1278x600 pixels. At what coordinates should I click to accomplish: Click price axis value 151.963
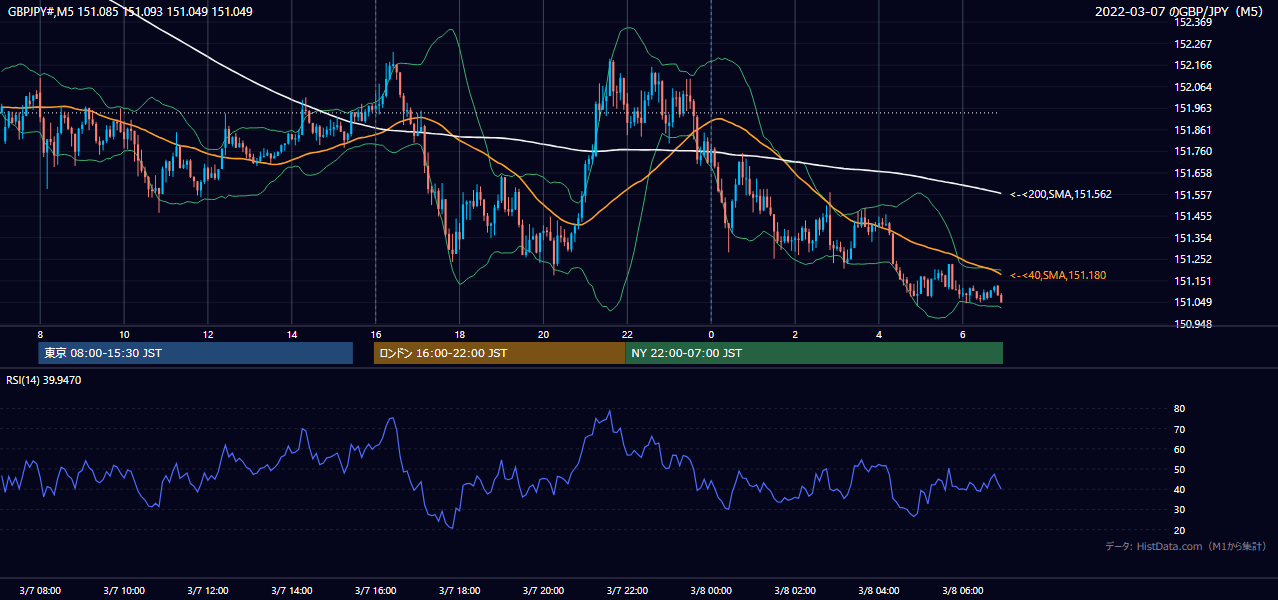[x=1192, y=108]
